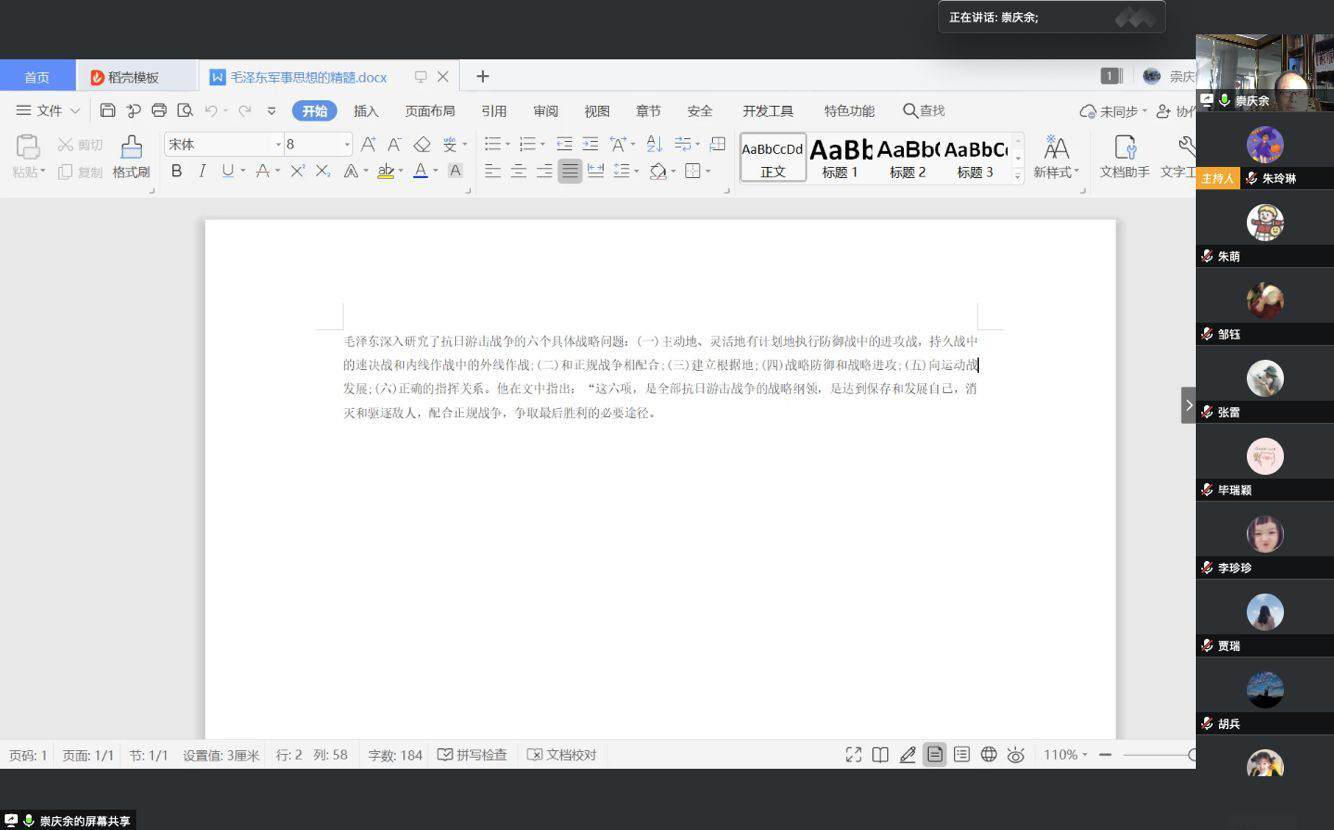The image size is (1334, 830).
Task: Open the font name dropdown (宋体)
Action: 278,145
